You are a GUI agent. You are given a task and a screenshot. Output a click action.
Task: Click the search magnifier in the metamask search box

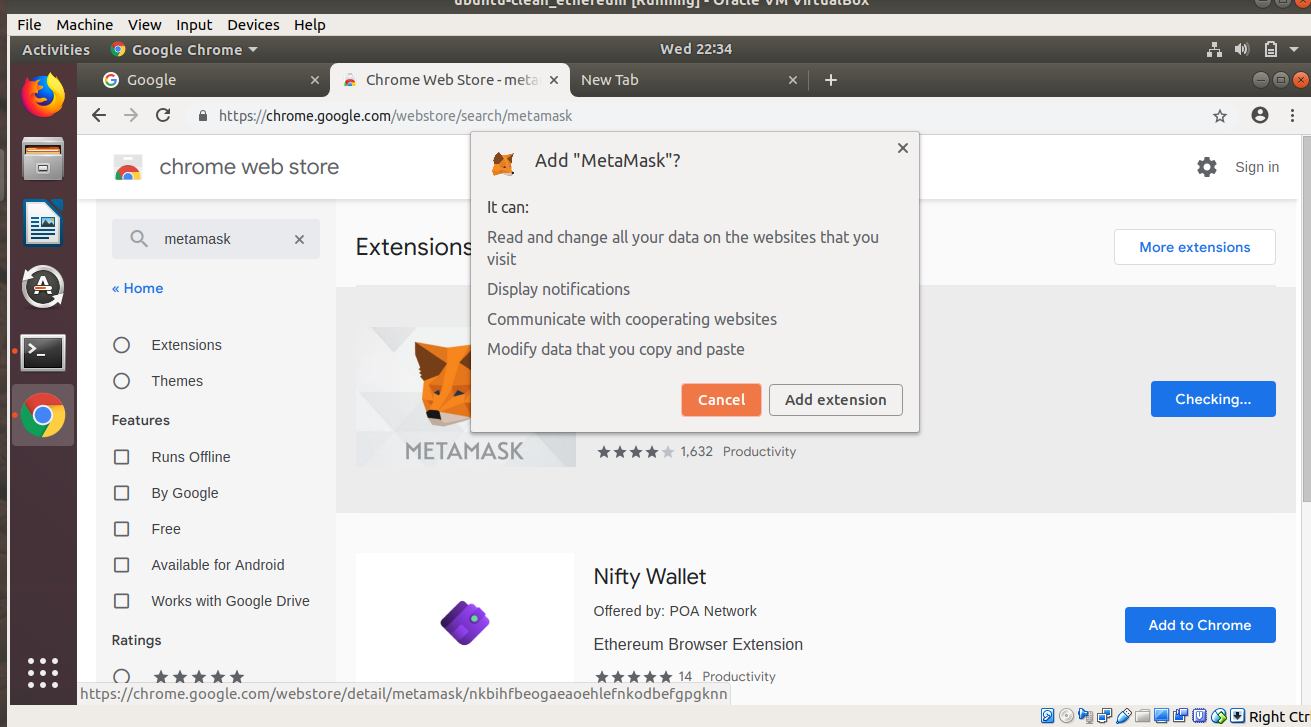[138, 239]
